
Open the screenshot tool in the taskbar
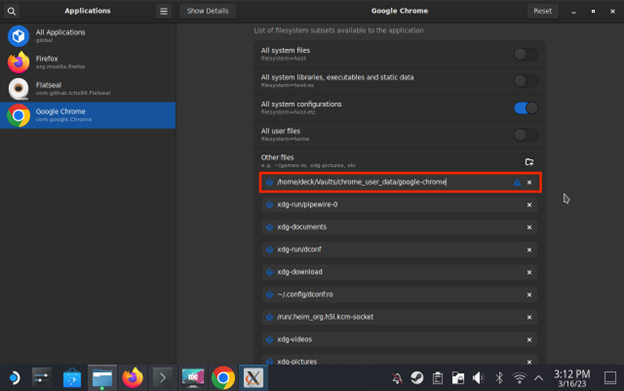pos(193,378)
